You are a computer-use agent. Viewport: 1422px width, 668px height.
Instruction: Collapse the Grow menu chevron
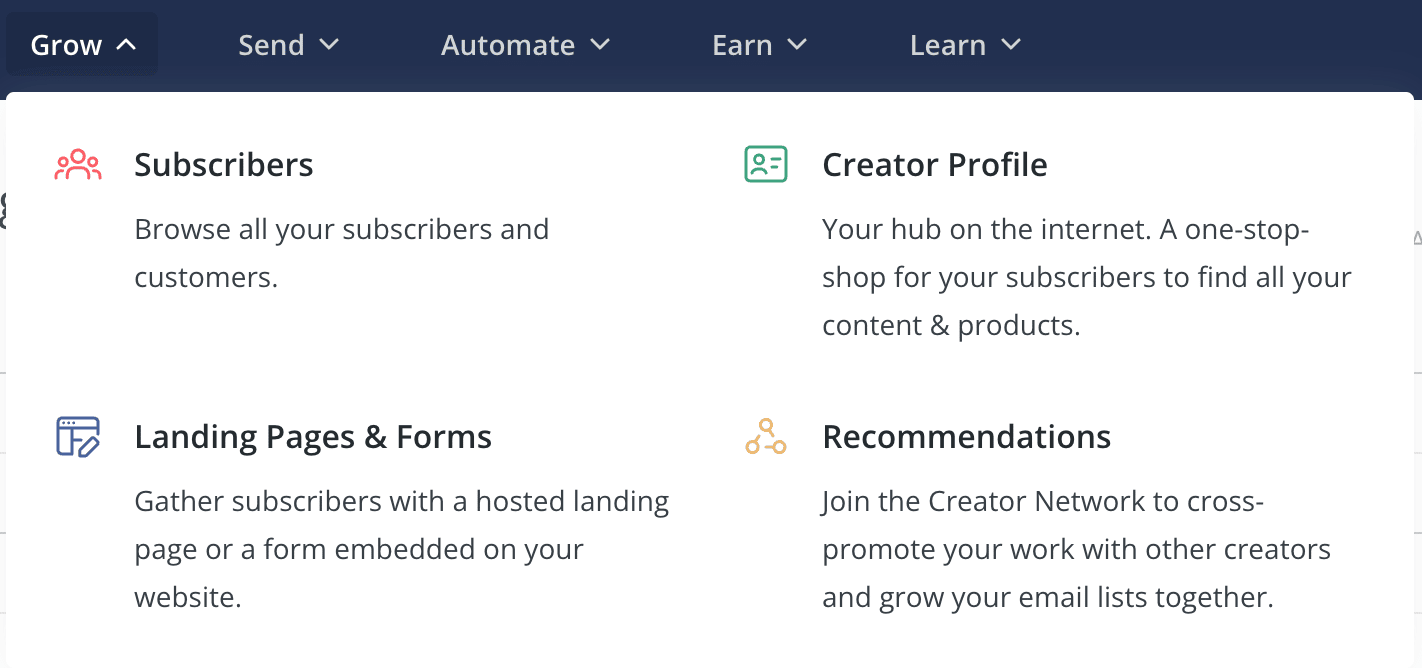[x=126, y=44]
